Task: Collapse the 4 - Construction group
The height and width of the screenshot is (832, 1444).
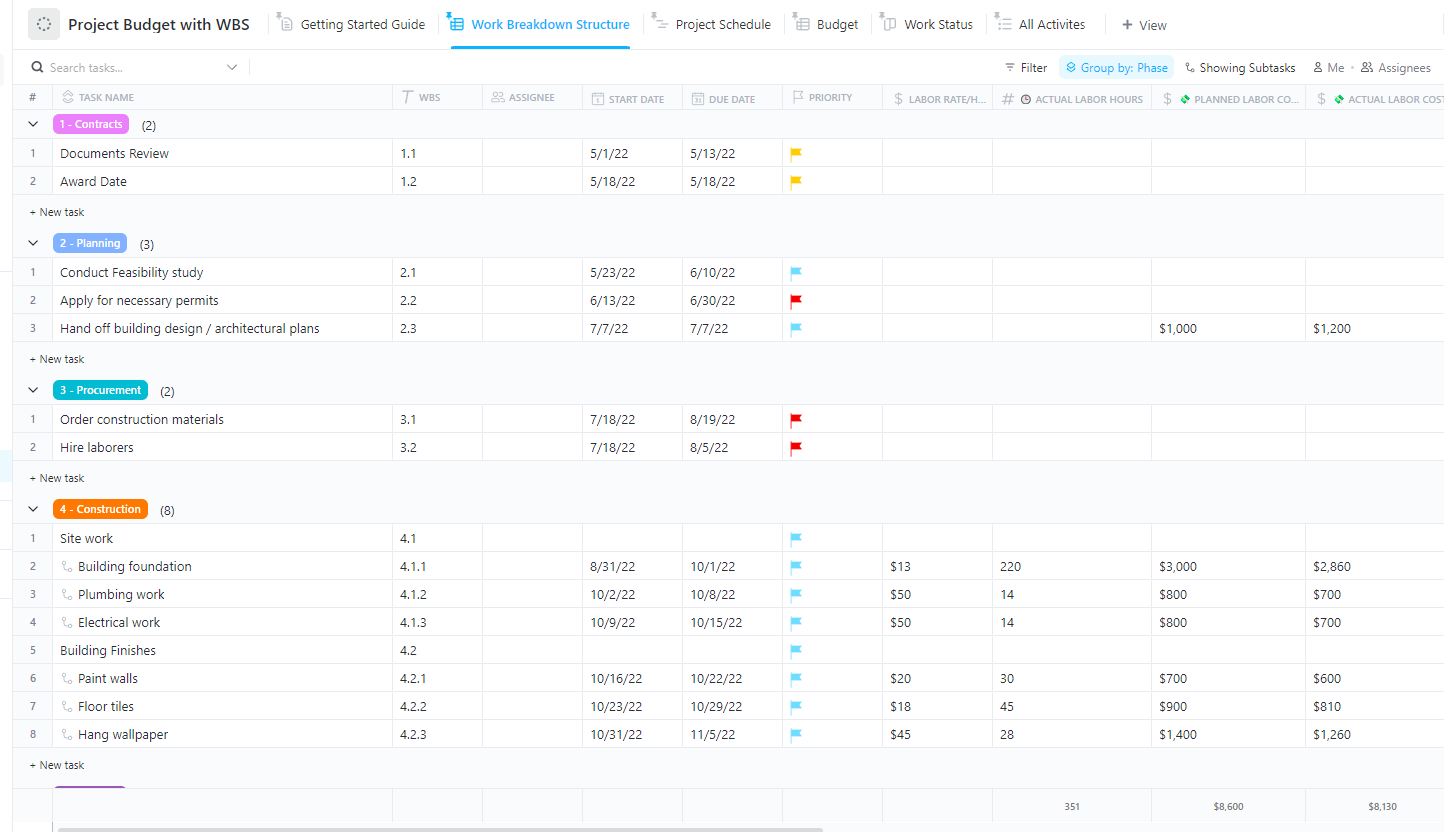Action: pos(32,509)
